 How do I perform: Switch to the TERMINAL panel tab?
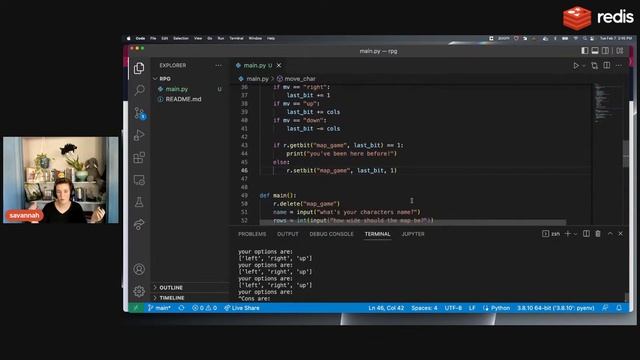[378, 234]
